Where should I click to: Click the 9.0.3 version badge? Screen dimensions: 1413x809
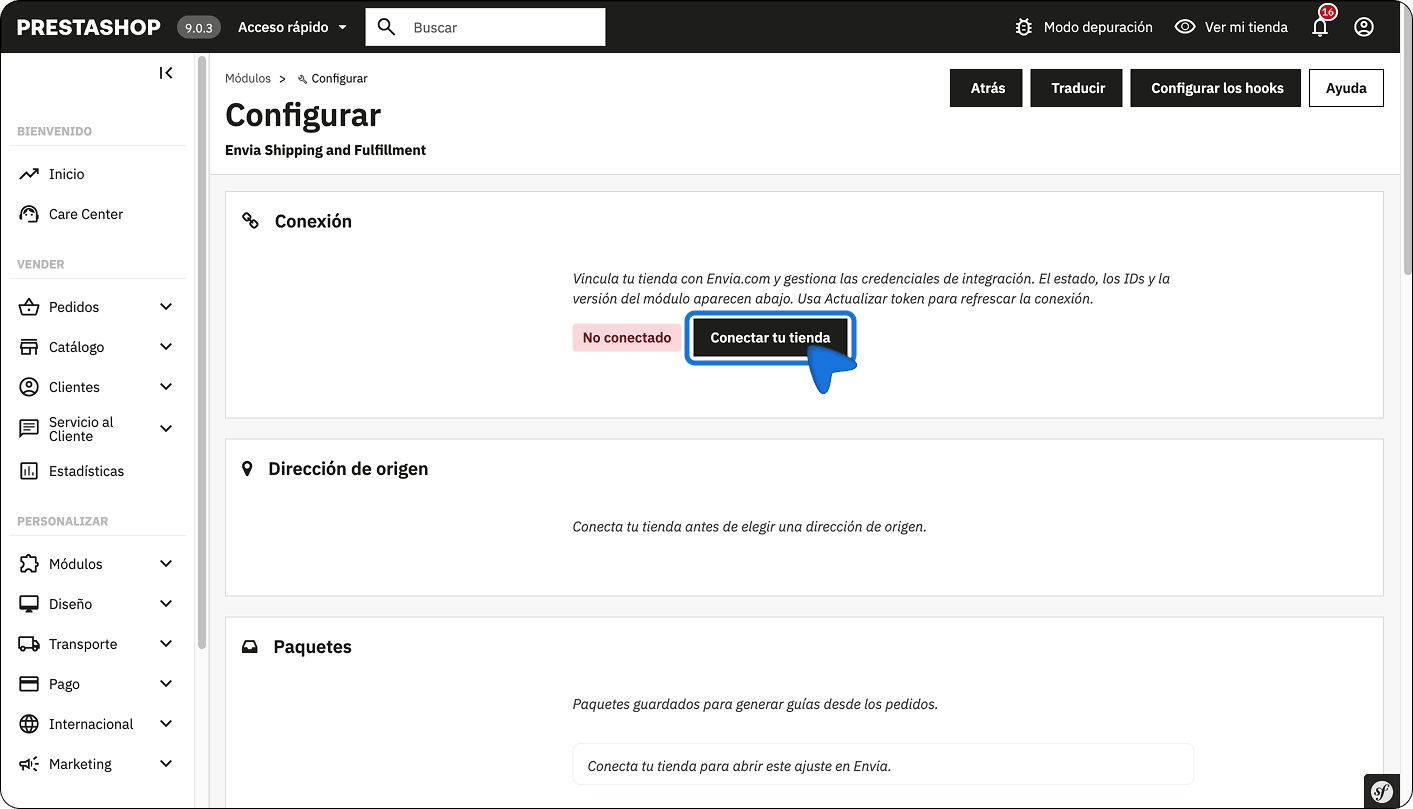click(198, 27)
